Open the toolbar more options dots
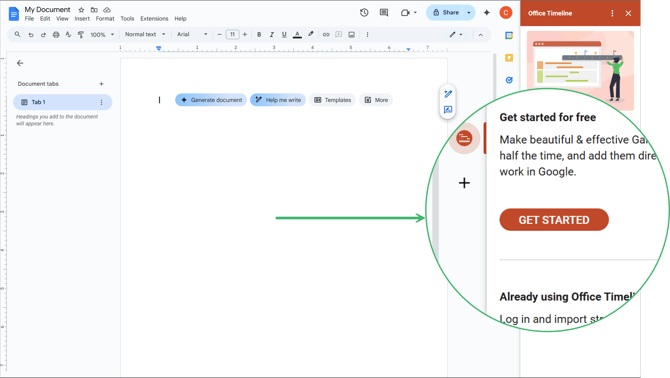 (x=367, y=35)
